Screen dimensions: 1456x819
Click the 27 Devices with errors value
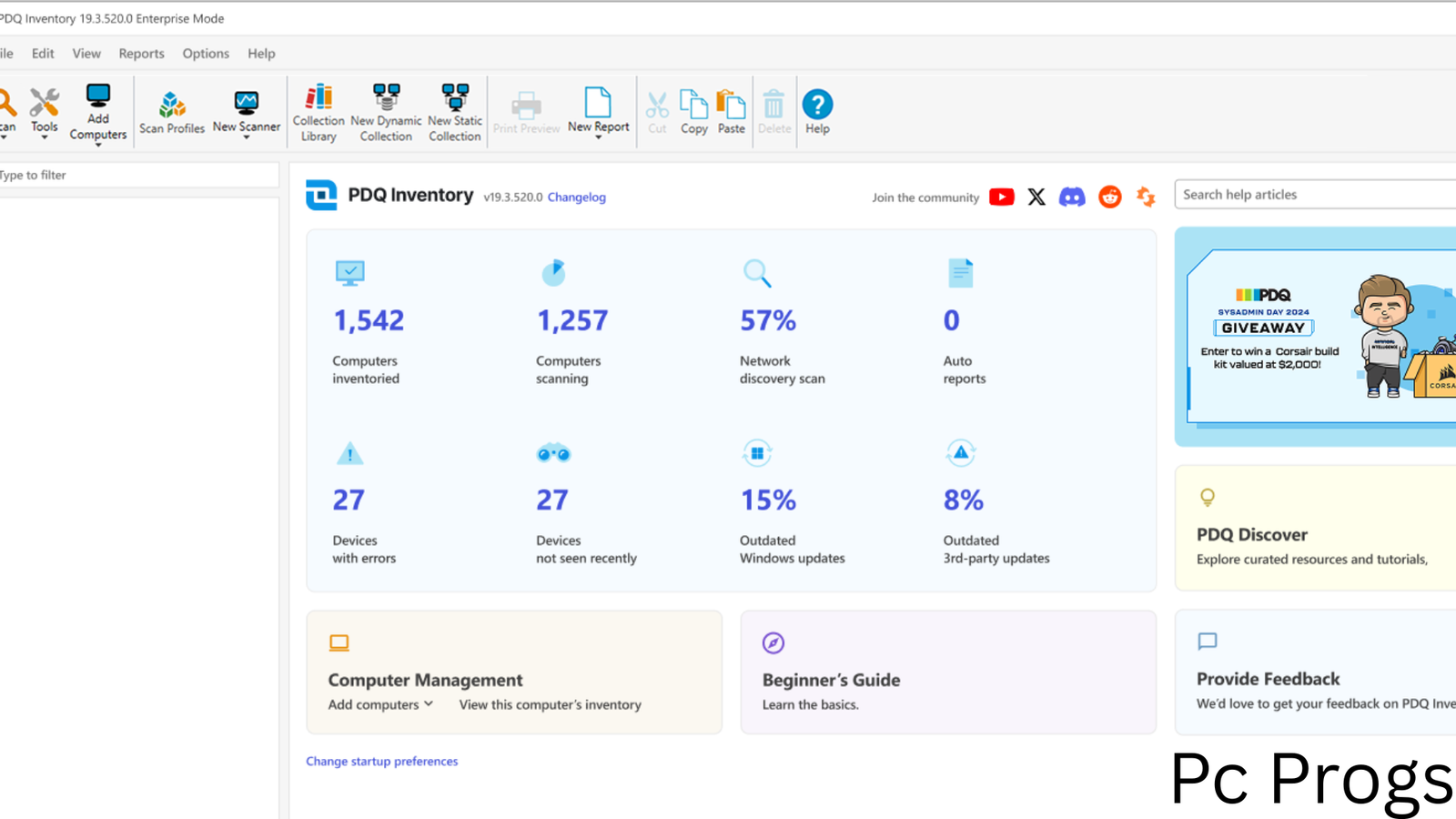pos(349,500)
